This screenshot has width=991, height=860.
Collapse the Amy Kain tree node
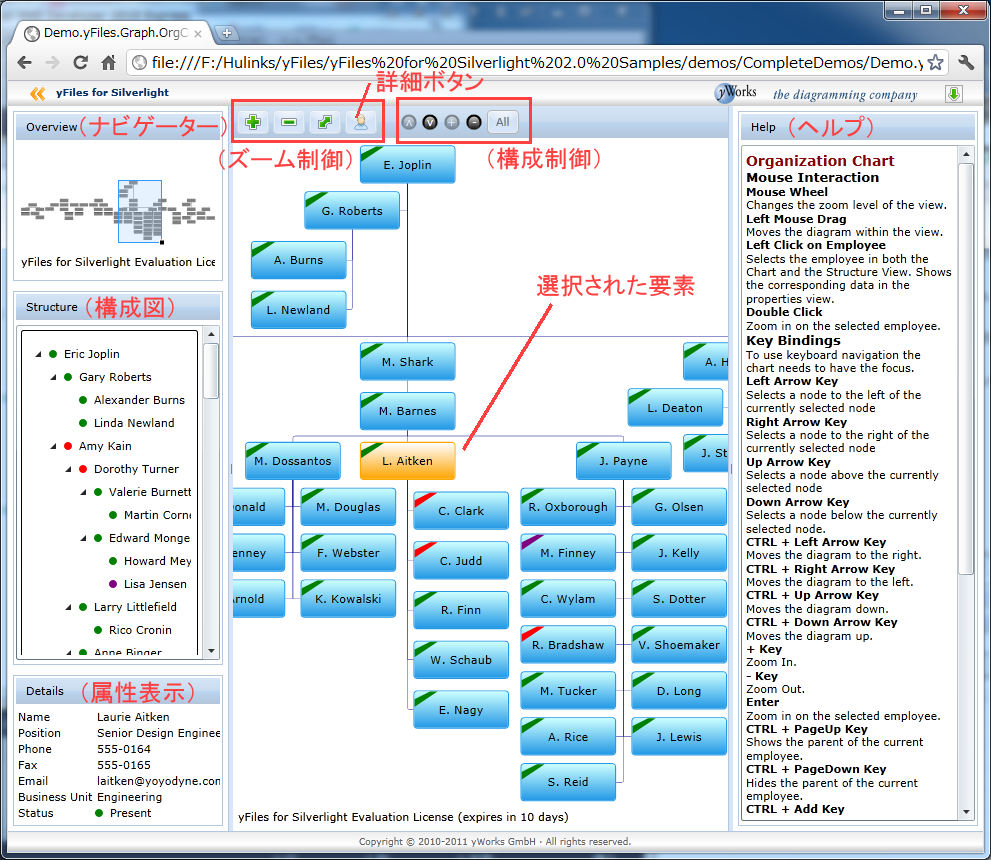(x=53, y=446)
